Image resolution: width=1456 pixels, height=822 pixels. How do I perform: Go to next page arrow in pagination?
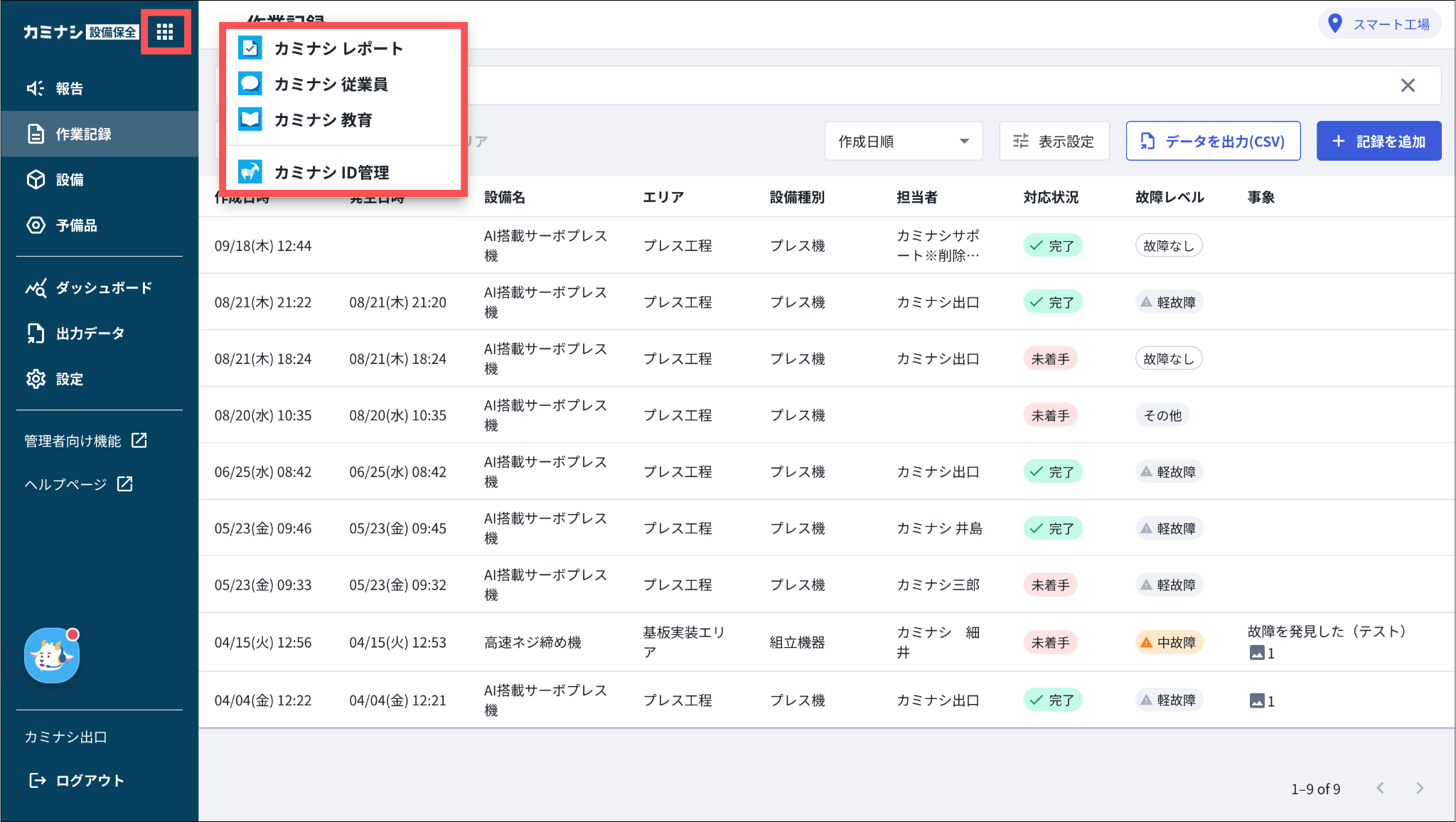[x=1420, y=788]
